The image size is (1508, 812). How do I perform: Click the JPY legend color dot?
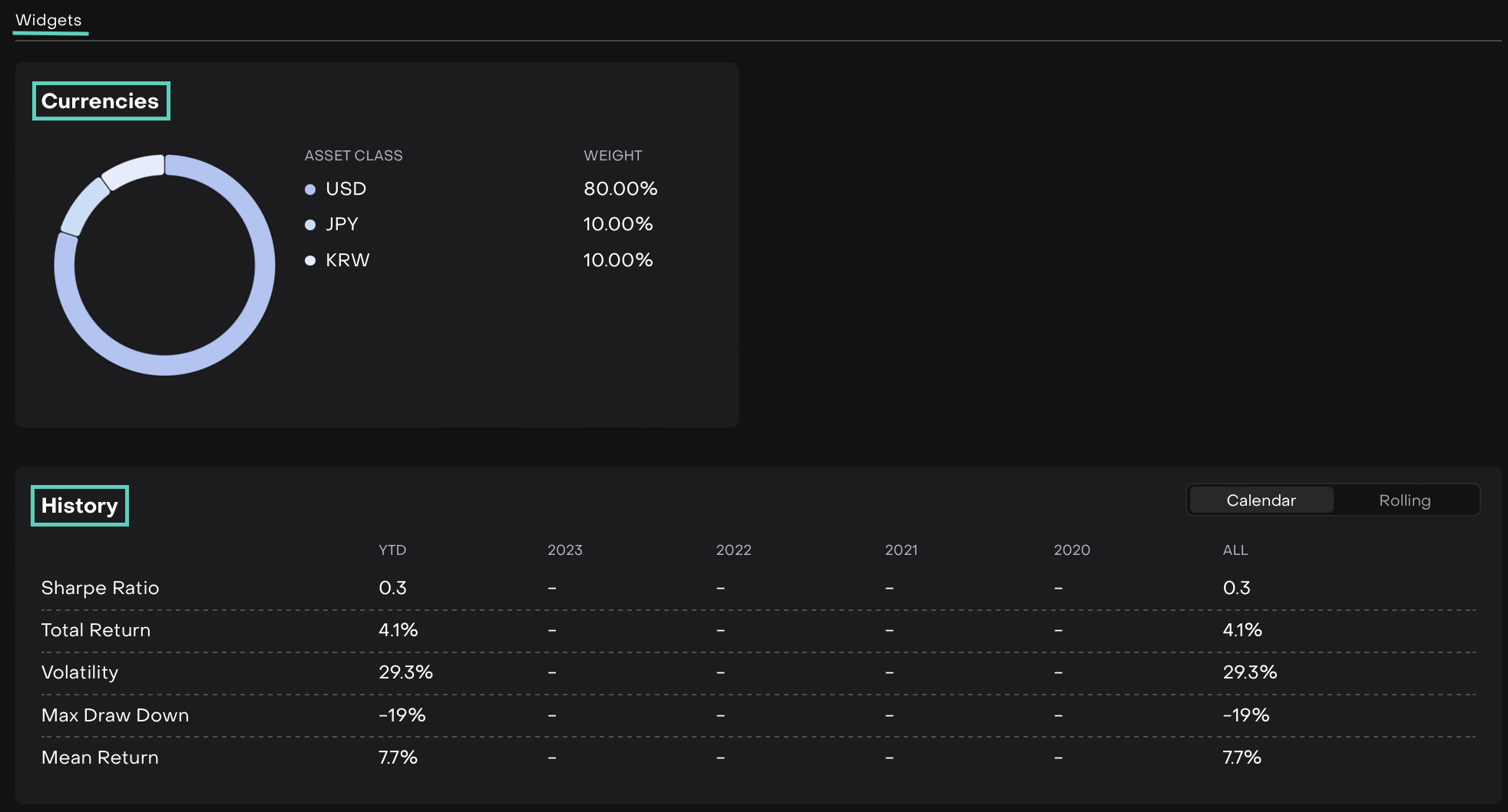pos(310,225)
